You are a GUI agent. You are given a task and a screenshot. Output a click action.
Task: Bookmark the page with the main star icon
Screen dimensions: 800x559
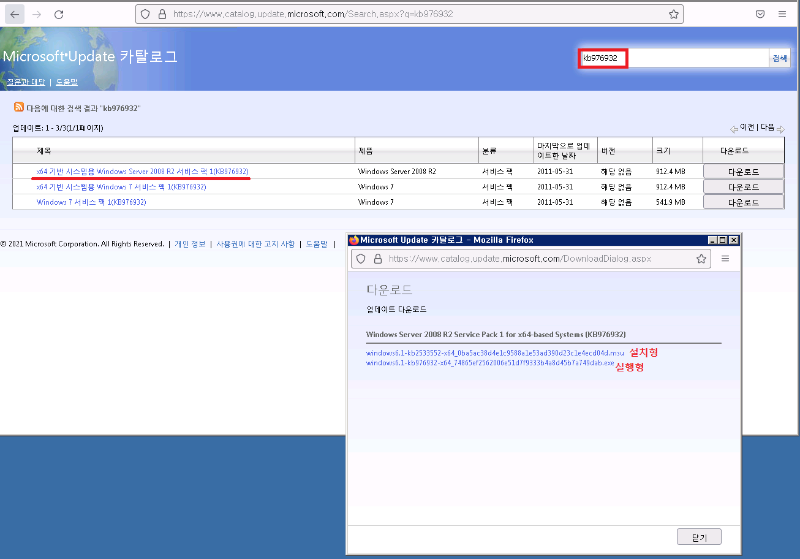[x=674, y=15]
